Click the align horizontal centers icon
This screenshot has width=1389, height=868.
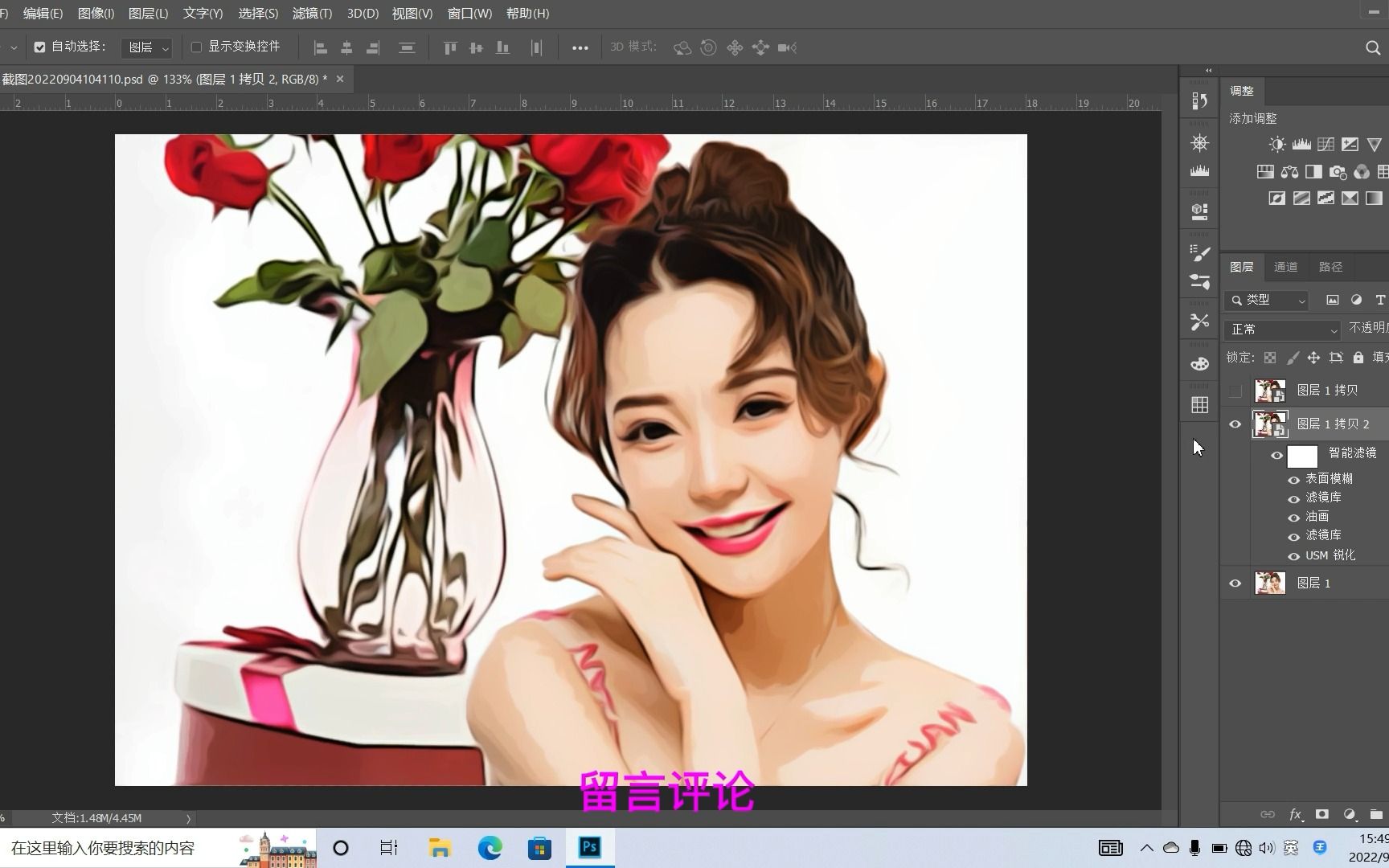pyautogui.click(x=346, y=48)
